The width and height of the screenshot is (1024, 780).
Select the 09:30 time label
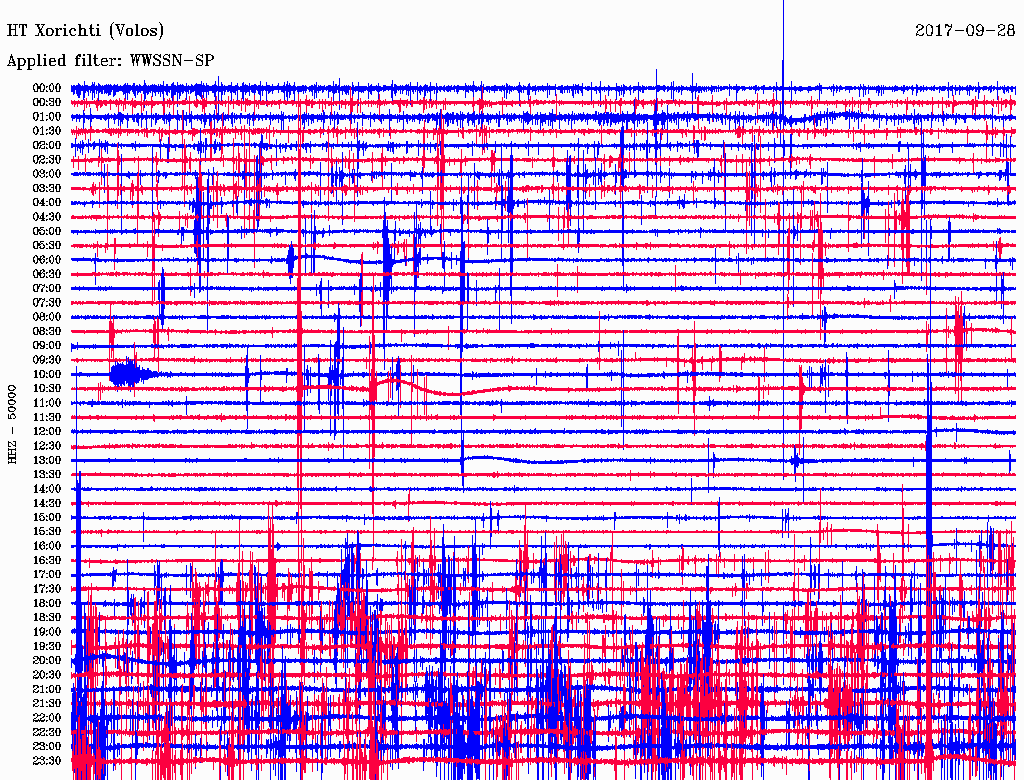pos(47,360)
